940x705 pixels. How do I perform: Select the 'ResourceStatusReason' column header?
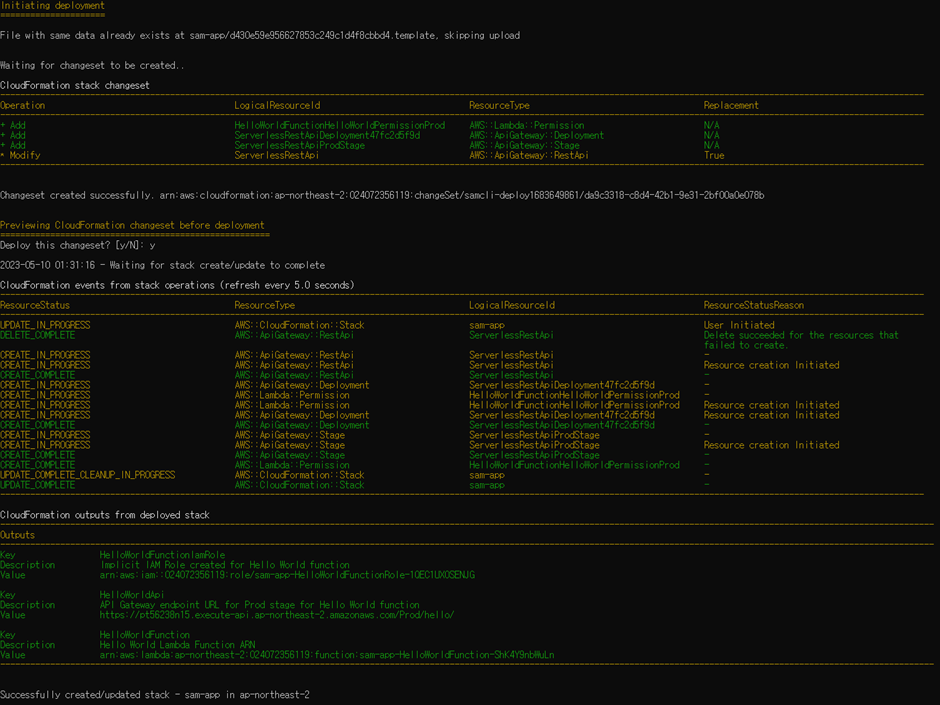(x=754, y=305)
